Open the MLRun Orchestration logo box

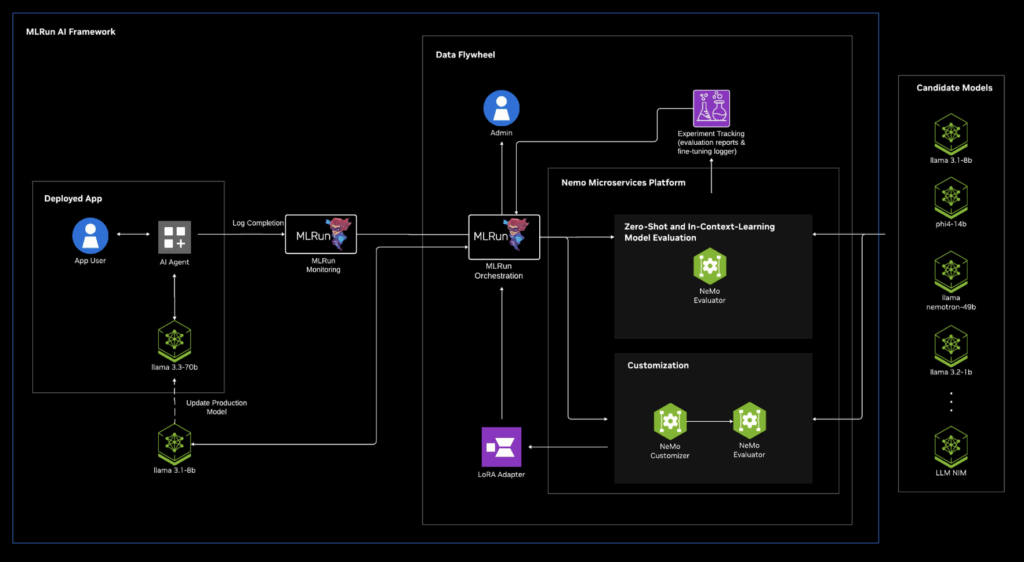point(504,237)
